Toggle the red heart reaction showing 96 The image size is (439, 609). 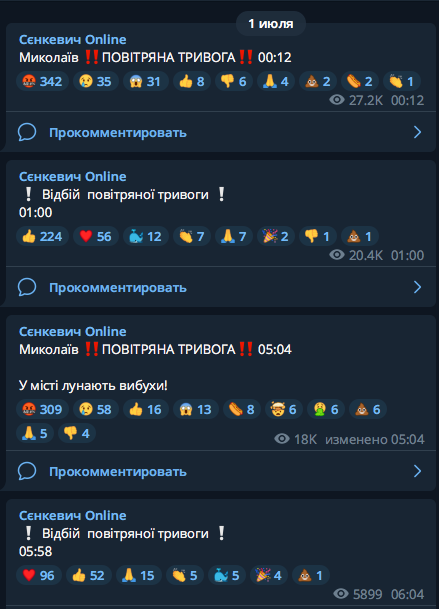click(39, 576)
